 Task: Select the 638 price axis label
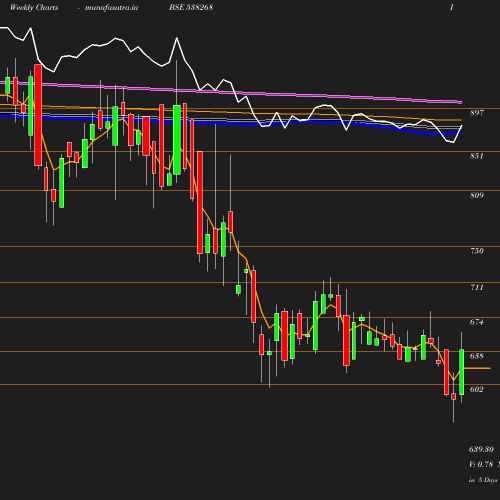coord(477,356)
